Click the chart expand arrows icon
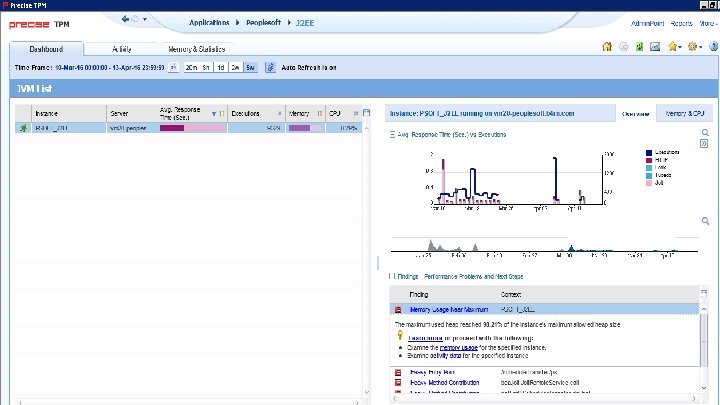720x405 pixels. click(x=704, y=144)
